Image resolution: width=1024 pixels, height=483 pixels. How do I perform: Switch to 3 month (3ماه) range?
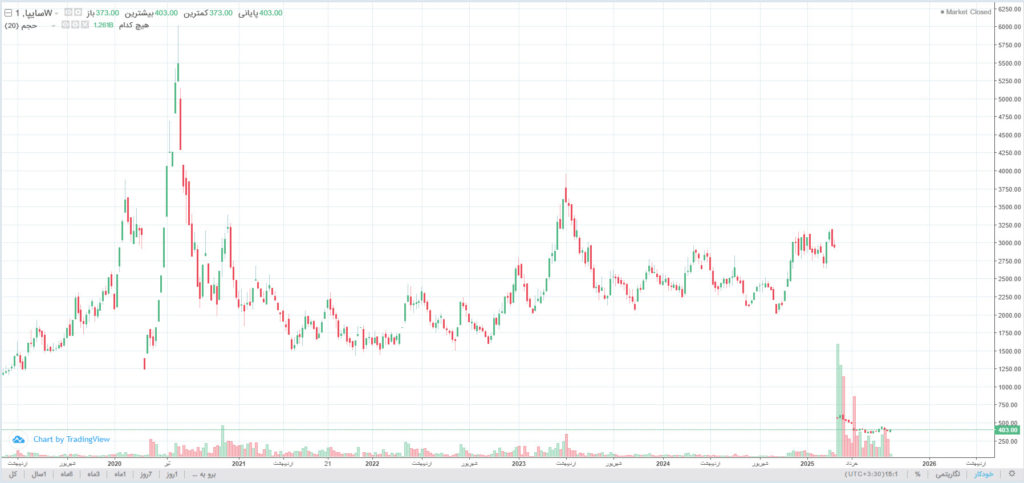point(93,474)
